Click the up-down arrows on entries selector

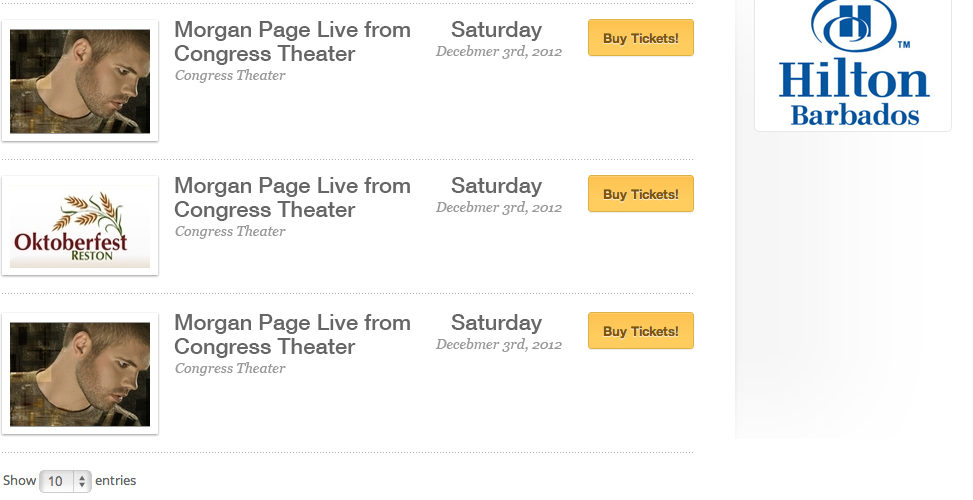click(x=82, y=481)
